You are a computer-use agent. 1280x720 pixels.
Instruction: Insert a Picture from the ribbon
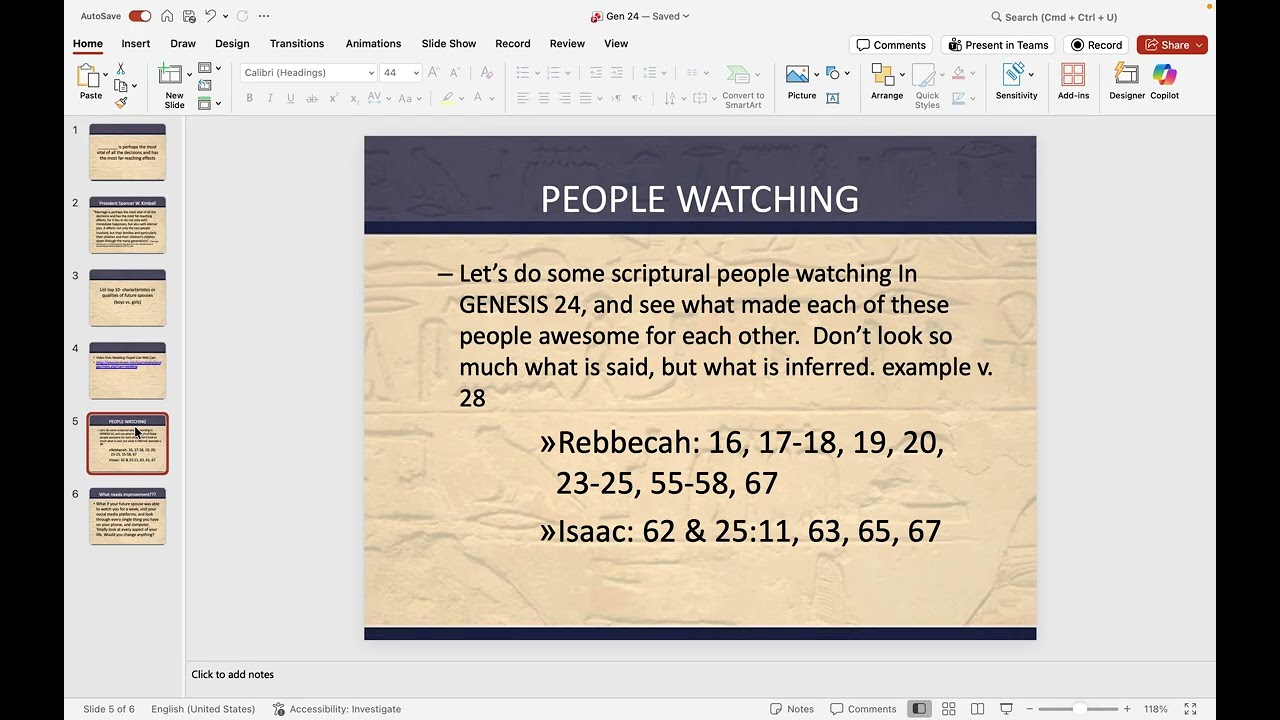tap(798, 81)
